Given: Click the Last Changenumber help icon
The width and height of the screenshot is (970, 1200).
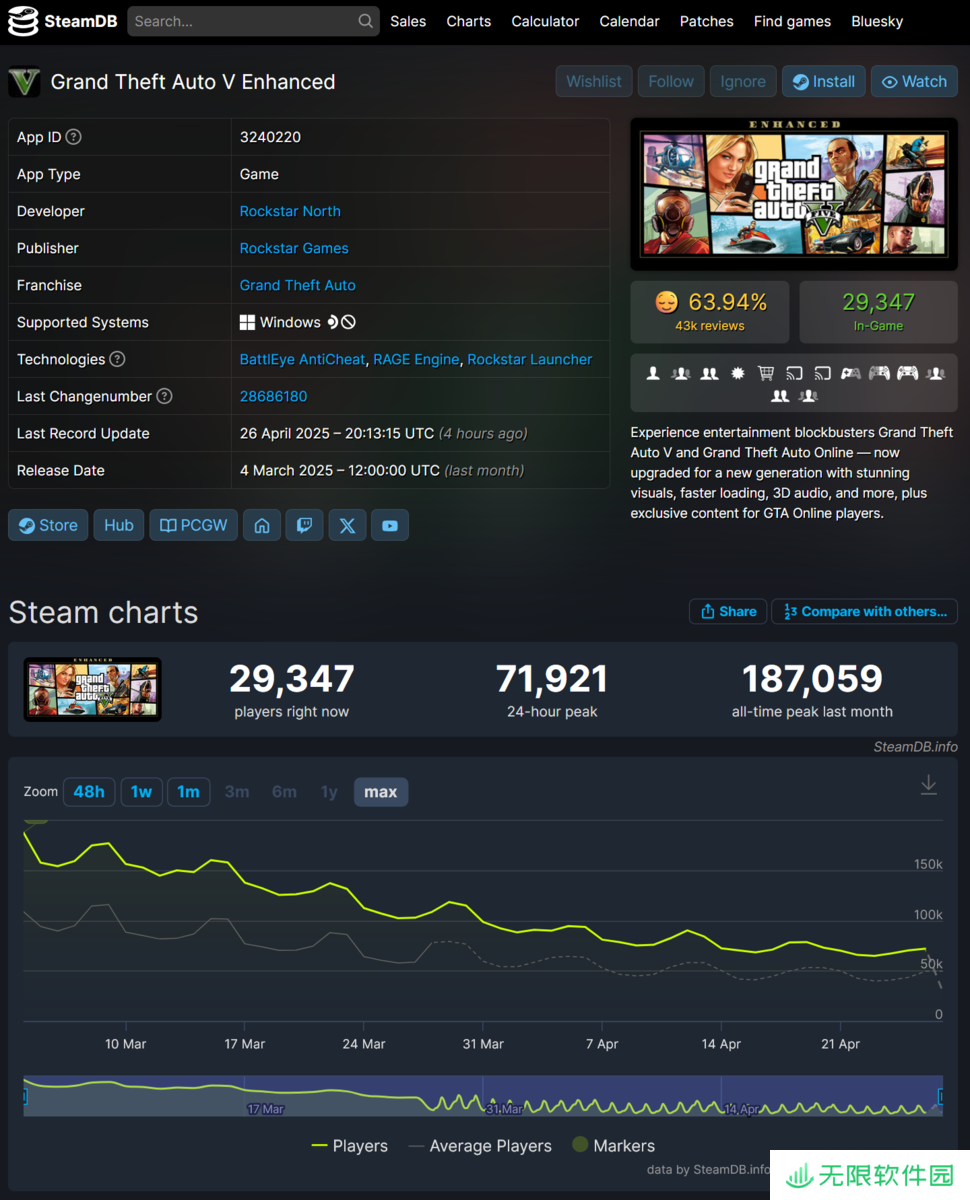Looking at the screenshot, I should pos(164,396).
